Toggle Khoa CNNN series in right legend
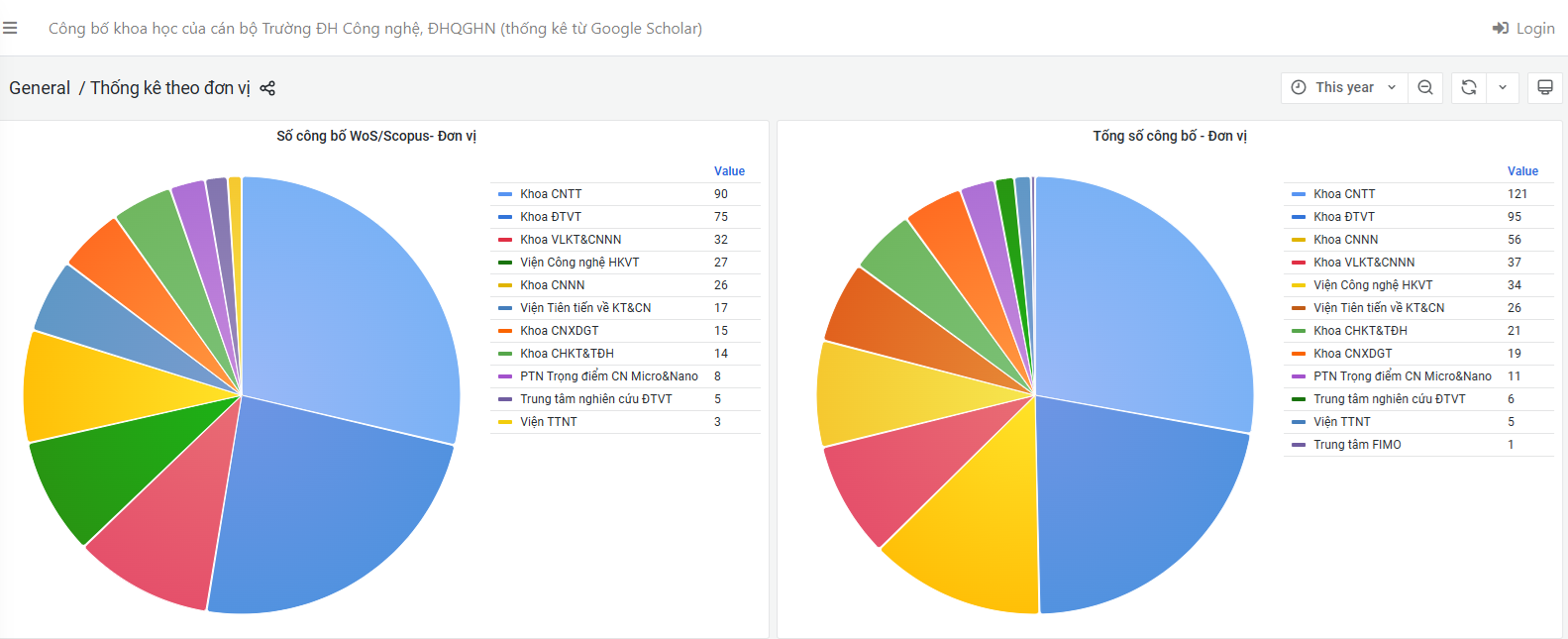Screen dimensions: 1568x639 tap(1345, 240)
